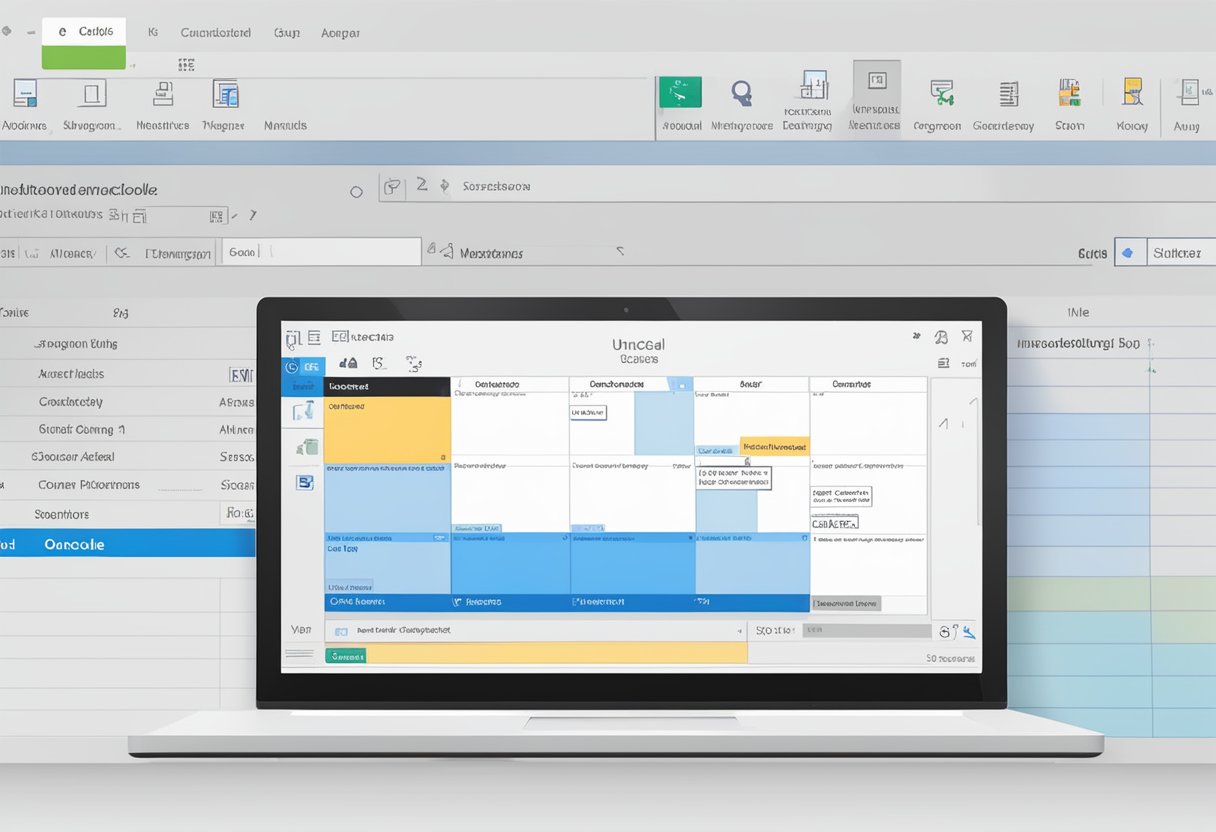This screenshot has width=1216, height=832.
Task: Click the large green New block under Cartols
Action: click(x=84, y=57)
